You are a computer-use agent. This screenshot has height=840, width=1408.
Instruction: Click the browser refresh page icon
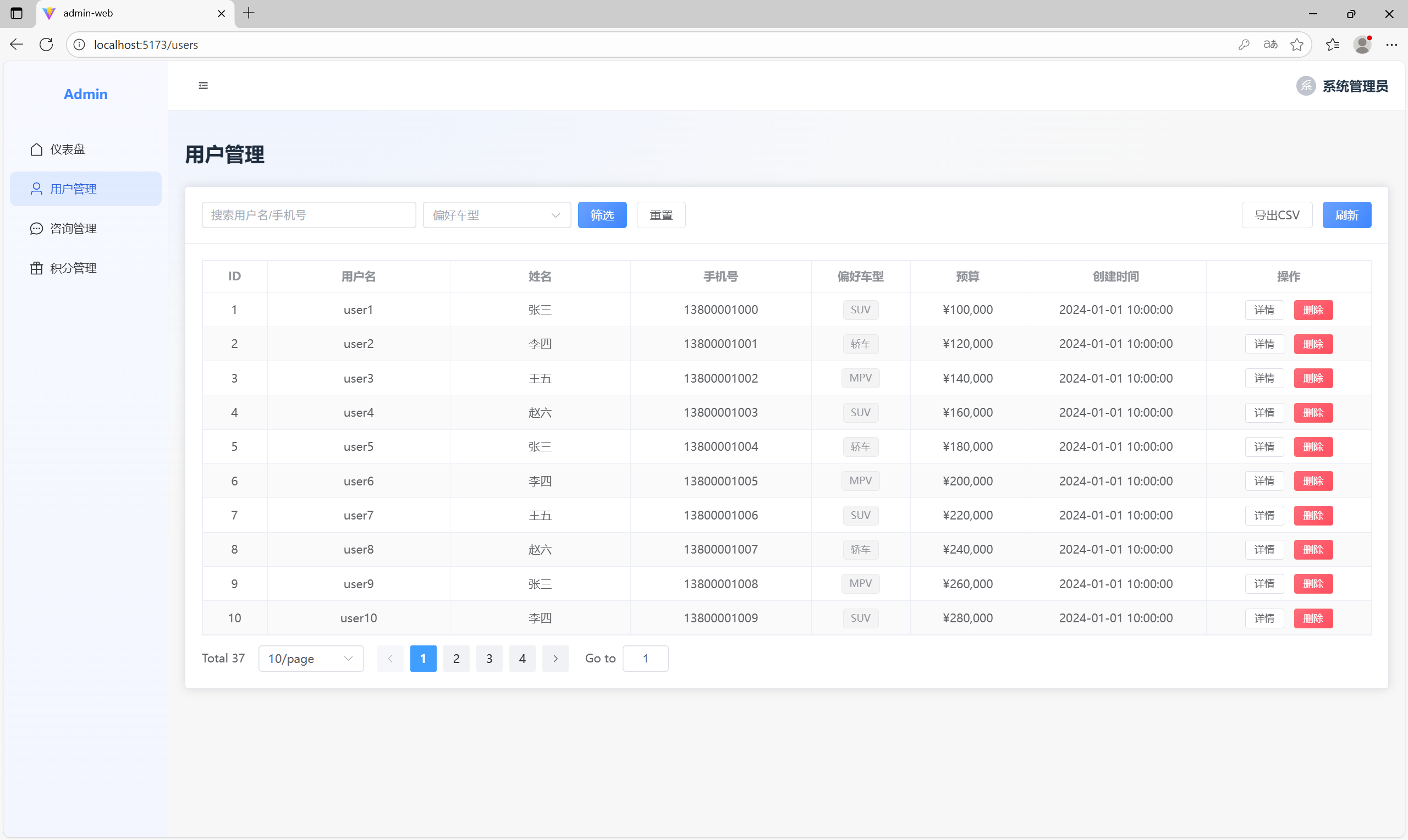click(x=46, y=45)
